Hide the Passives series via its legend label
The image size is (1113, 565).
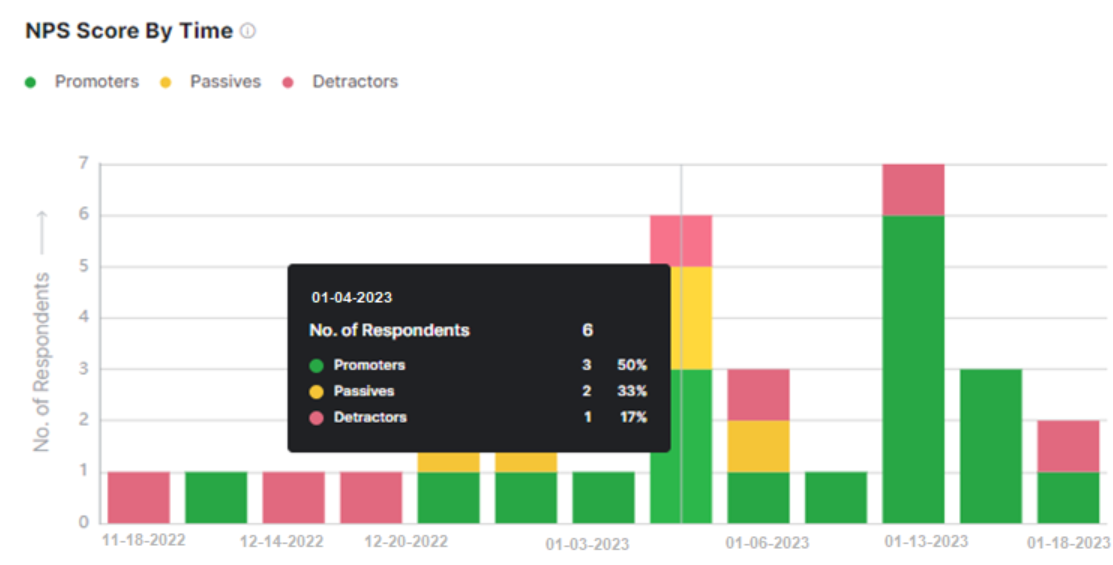click(225, 82)
